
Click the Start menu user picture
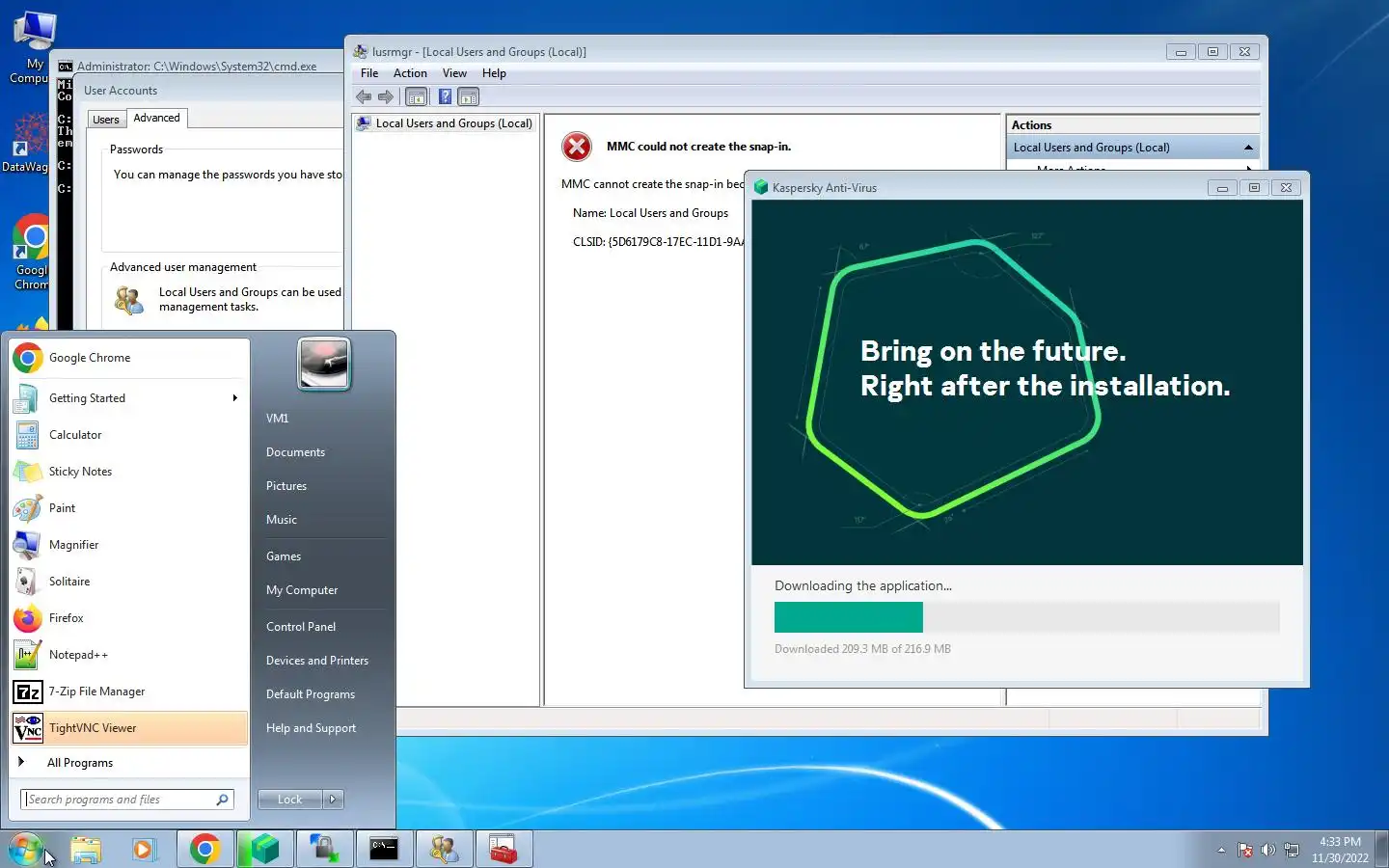324,364
